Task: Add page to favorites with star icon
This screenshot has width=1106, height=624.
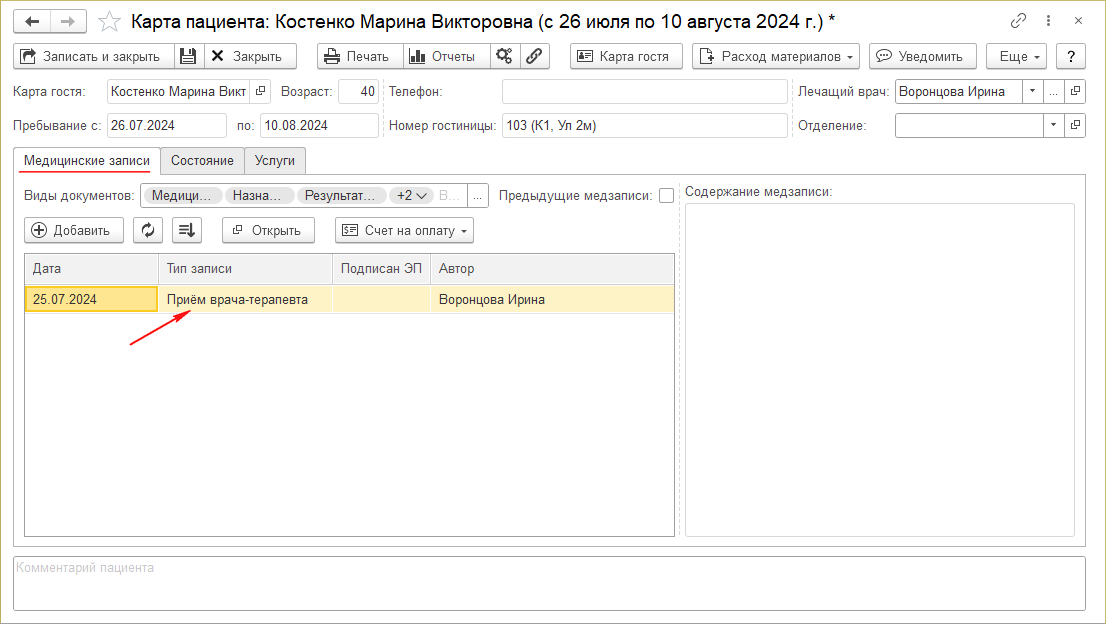Action: (x=110, y=21)
